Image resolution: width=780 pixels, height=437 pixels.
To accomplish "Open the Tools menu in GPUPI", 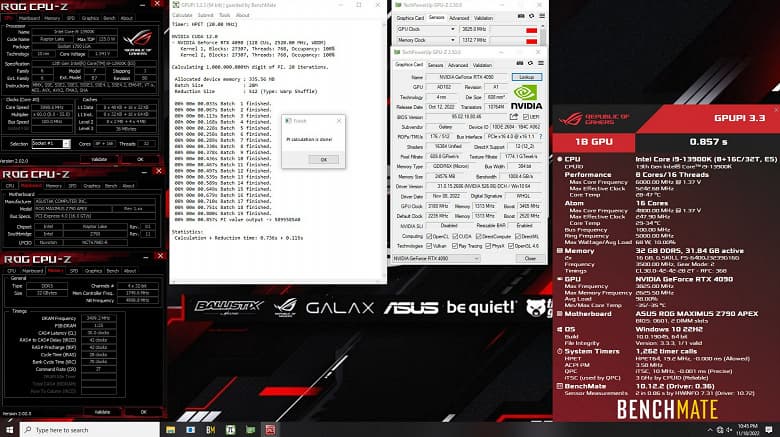I will (225, 15).
